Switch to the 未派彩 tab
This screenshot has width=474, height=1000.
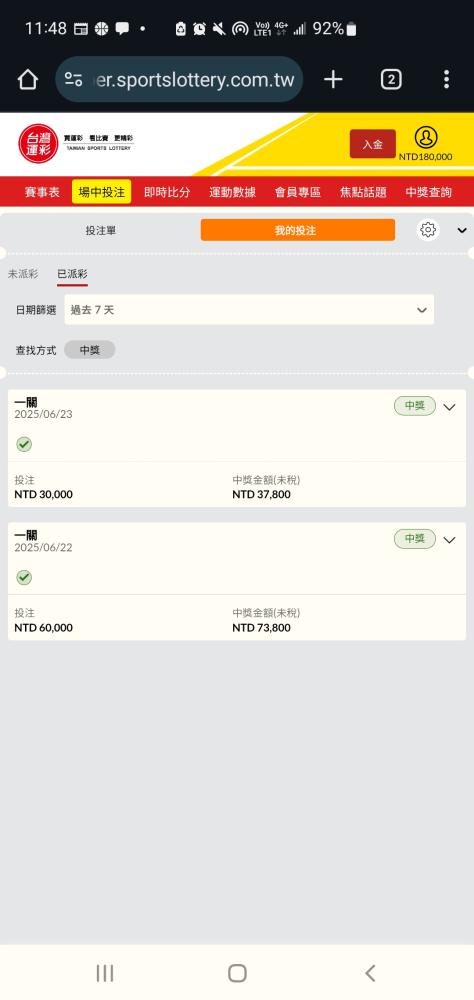click(23, 274)
